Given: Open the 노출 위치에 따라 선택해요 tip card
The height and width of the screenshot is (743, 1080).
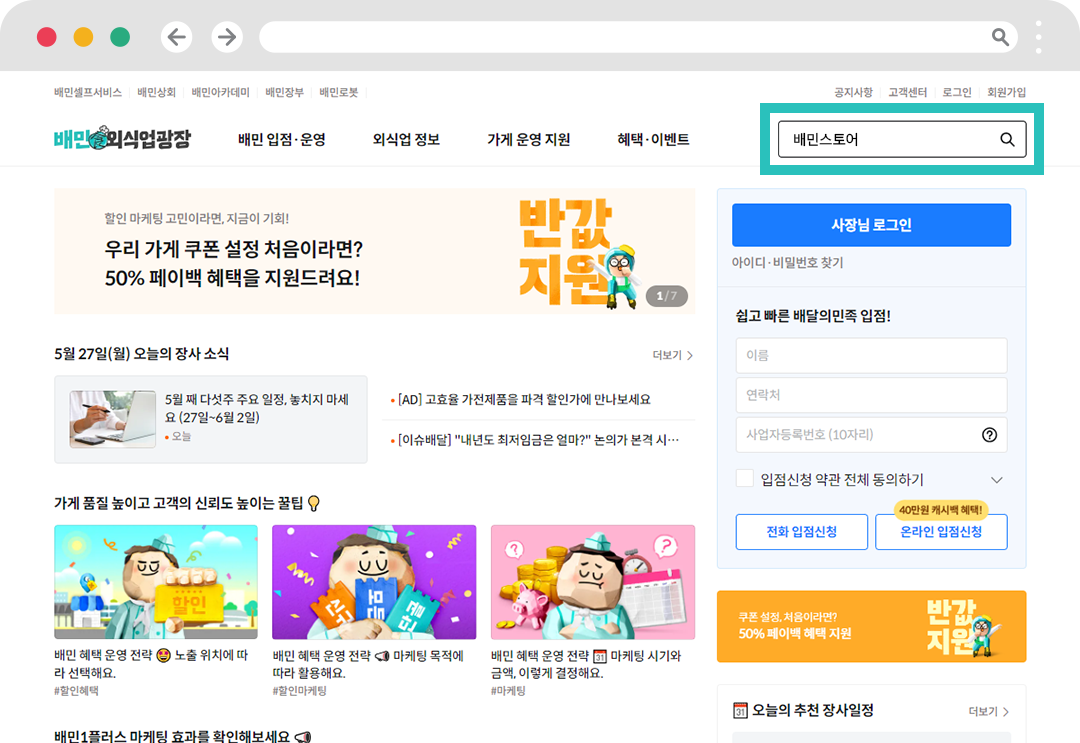Looking at the screenshot, I should 156,611.
